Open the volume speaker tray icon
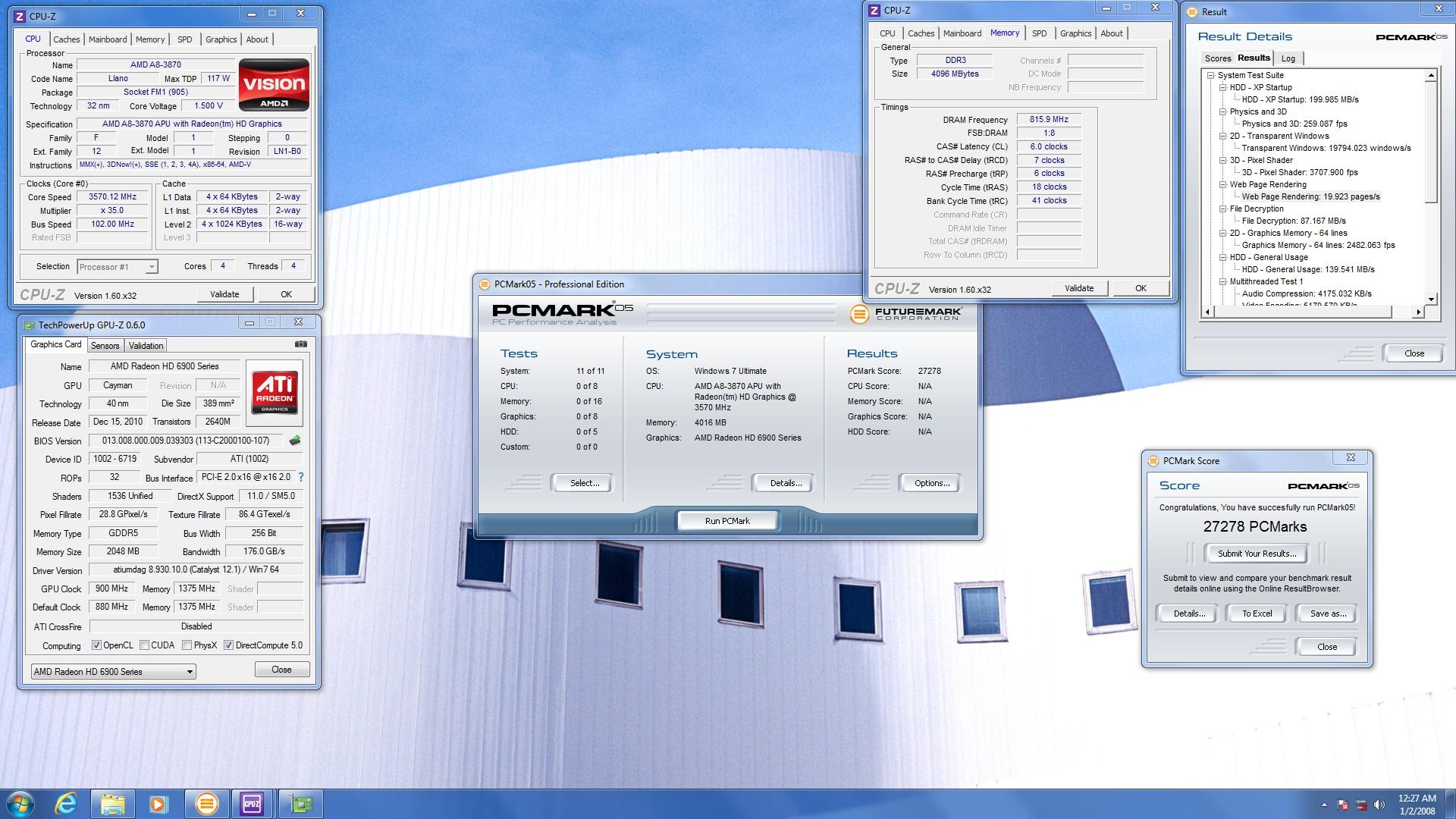The height and width of the screenshot is (819, 1456). pyautogui.click(x=1379, y=805)
